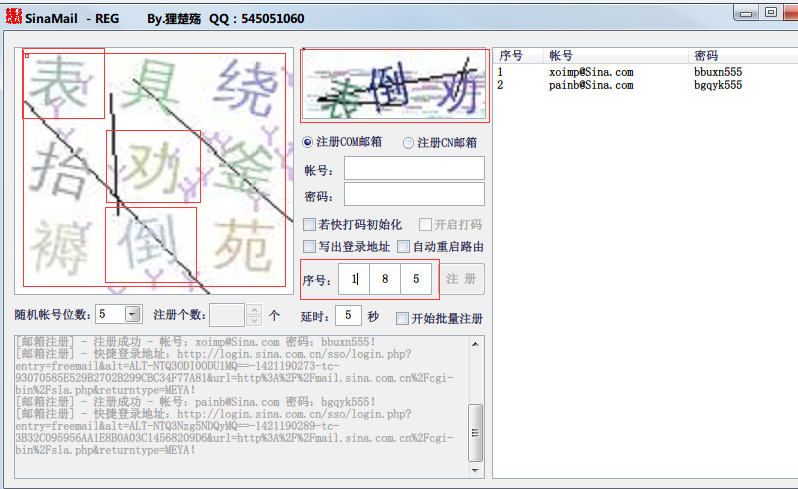Increase 注册个数 with the up arrow
Image resolution: width=798 pixels, height=489 pixels.
pos(253,309)
